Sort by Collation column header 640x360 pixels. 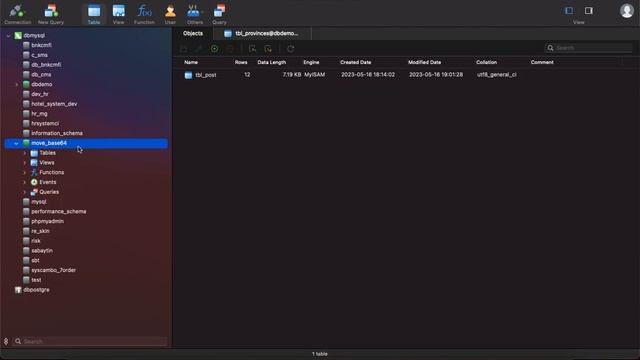click(x=487, y=62)
